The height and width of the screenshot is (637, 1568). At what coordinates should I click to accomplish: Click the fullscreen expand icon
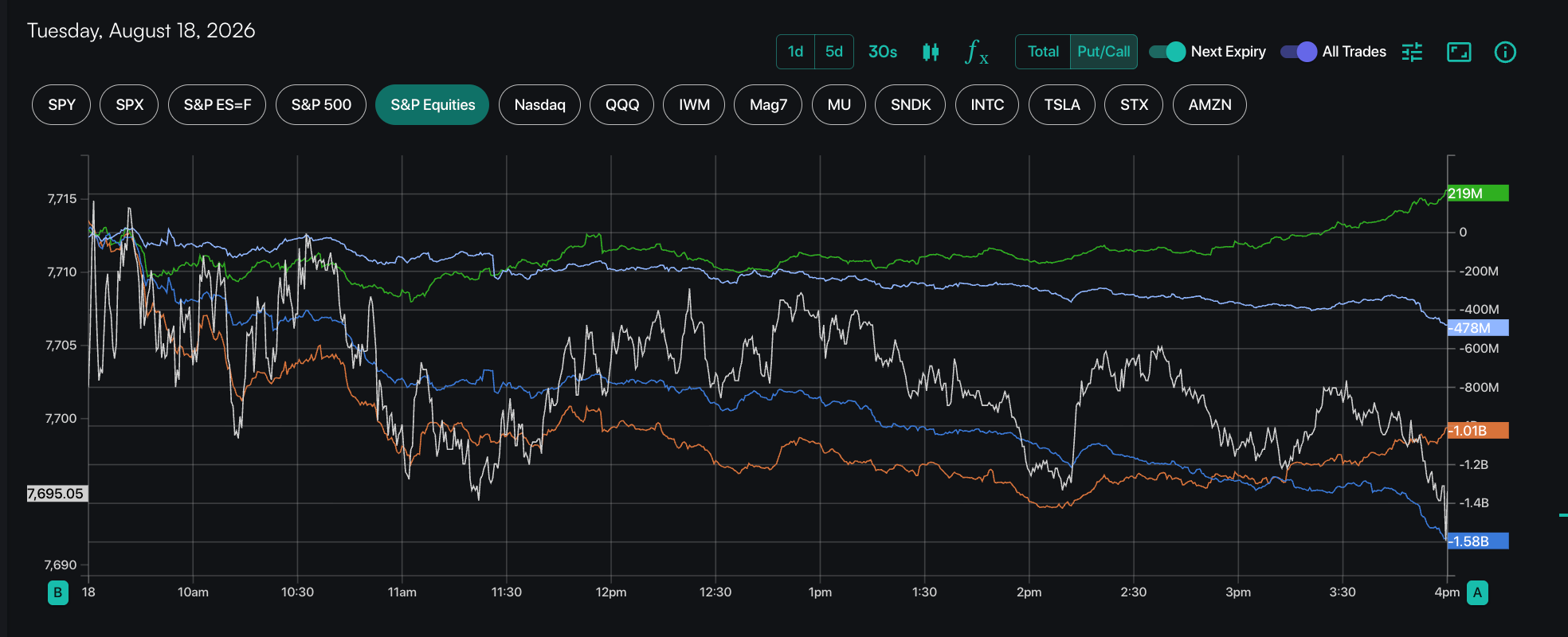click(x=1459, y=52)
